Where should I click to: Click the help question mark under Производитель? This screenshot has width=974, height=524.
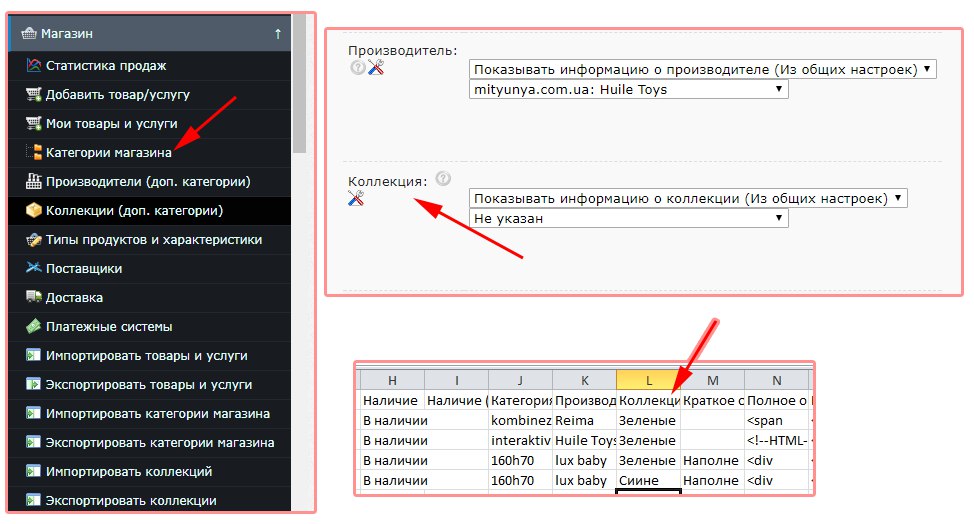pos(357,68)
